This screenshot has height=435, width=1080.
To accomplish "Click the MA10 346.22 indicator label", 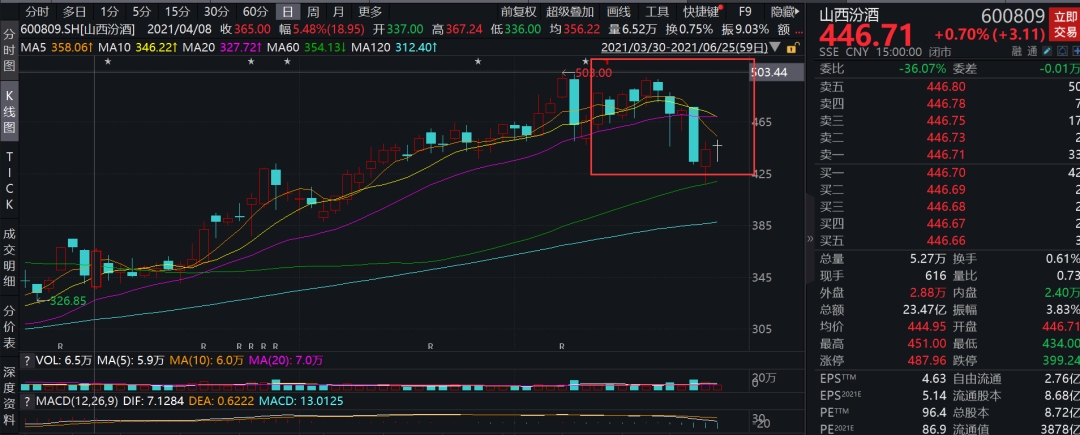I will coord(136,47).
